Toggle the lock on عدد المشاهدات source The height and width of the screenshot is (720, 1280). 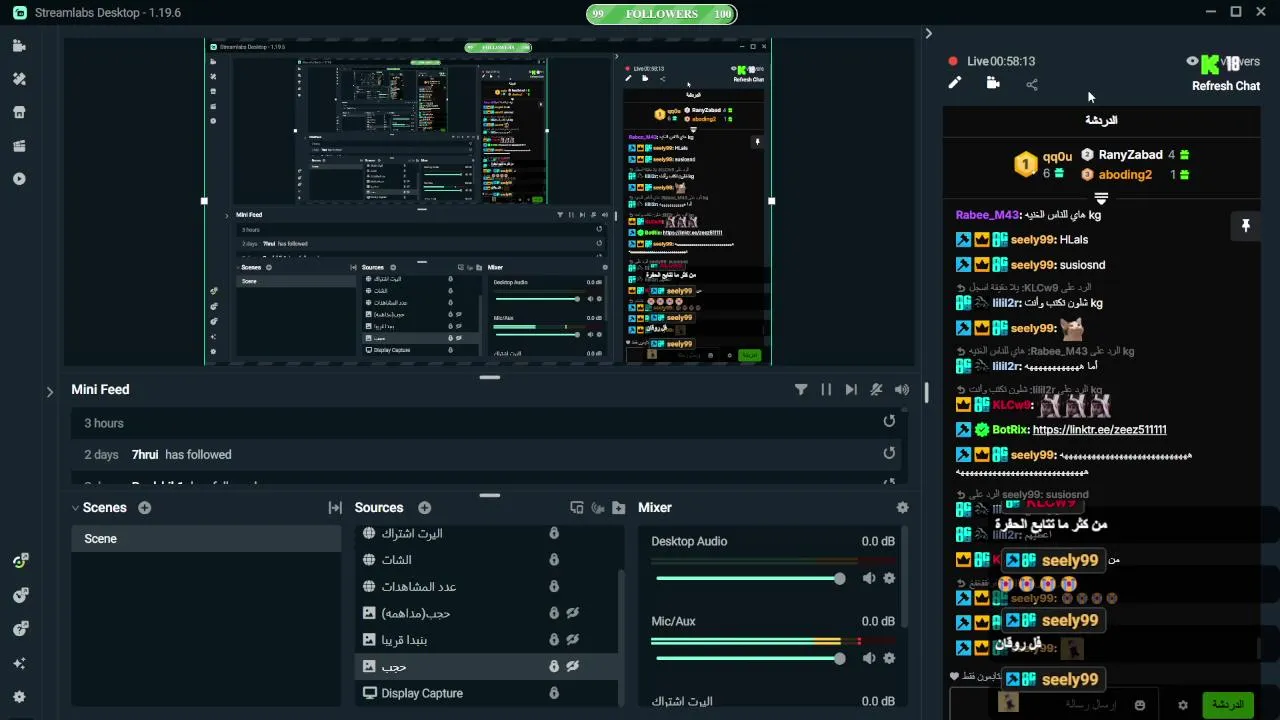(554, 586)
